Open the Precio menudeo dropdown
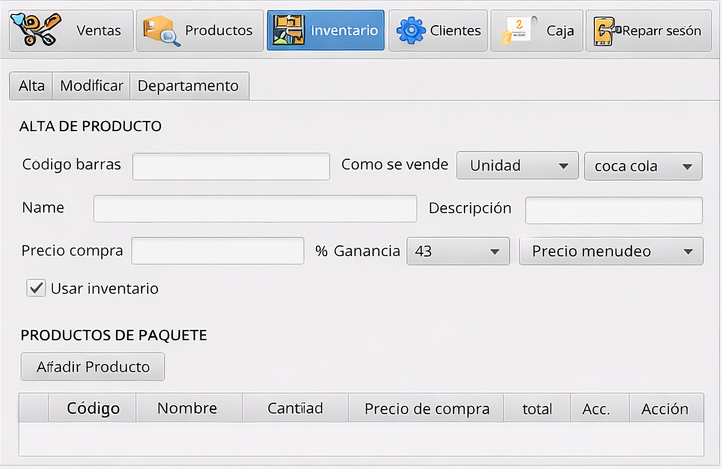 [x=611, y=251]
